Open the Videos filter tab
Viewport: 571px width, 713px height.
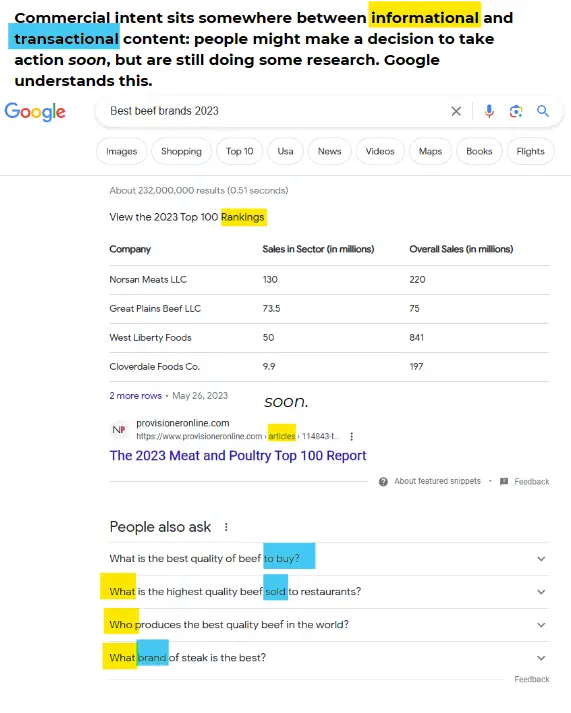380,151
